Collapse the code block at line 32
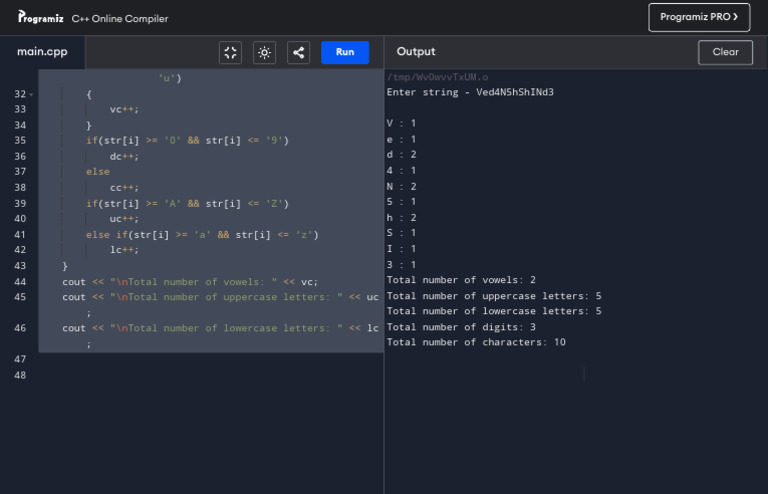This screenshot has height=494, width=768. (x=31, y=94)
